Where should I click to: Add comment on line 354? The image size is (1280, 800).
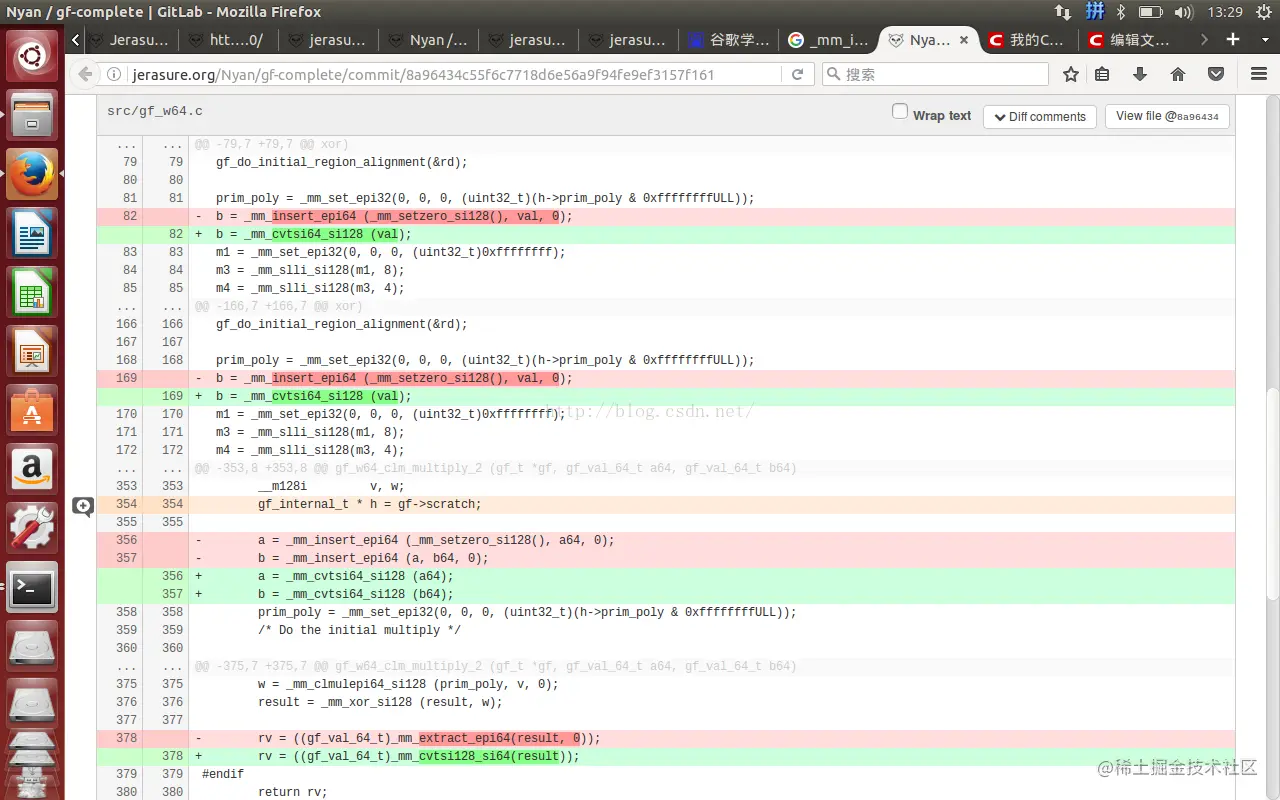coord(83,506)
